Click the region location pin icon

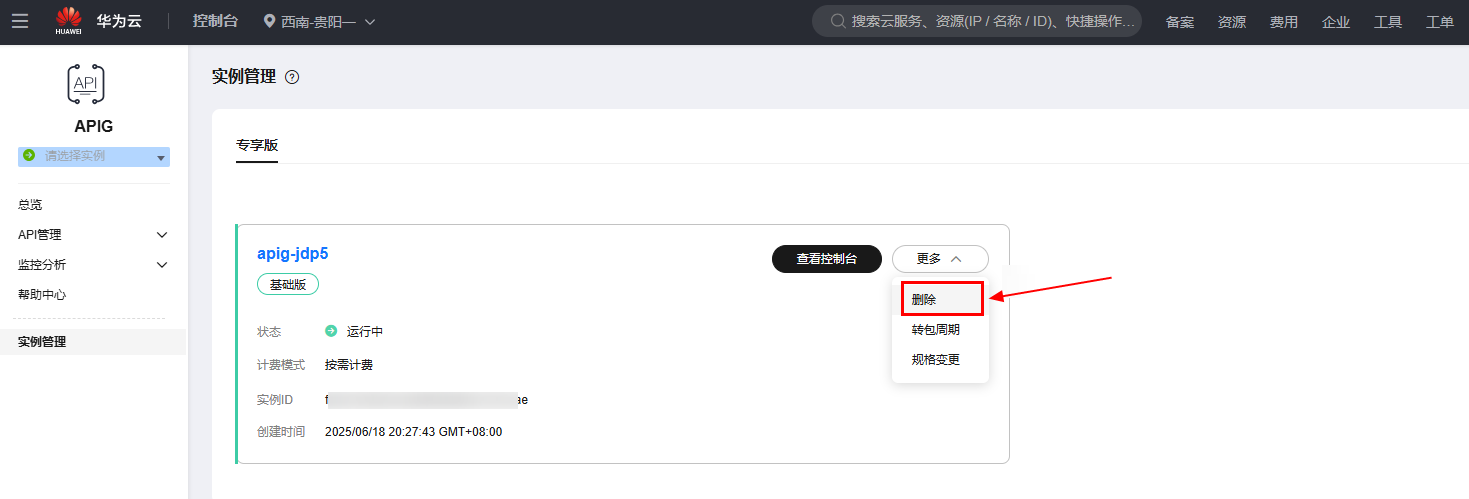(x=270, y=21)
